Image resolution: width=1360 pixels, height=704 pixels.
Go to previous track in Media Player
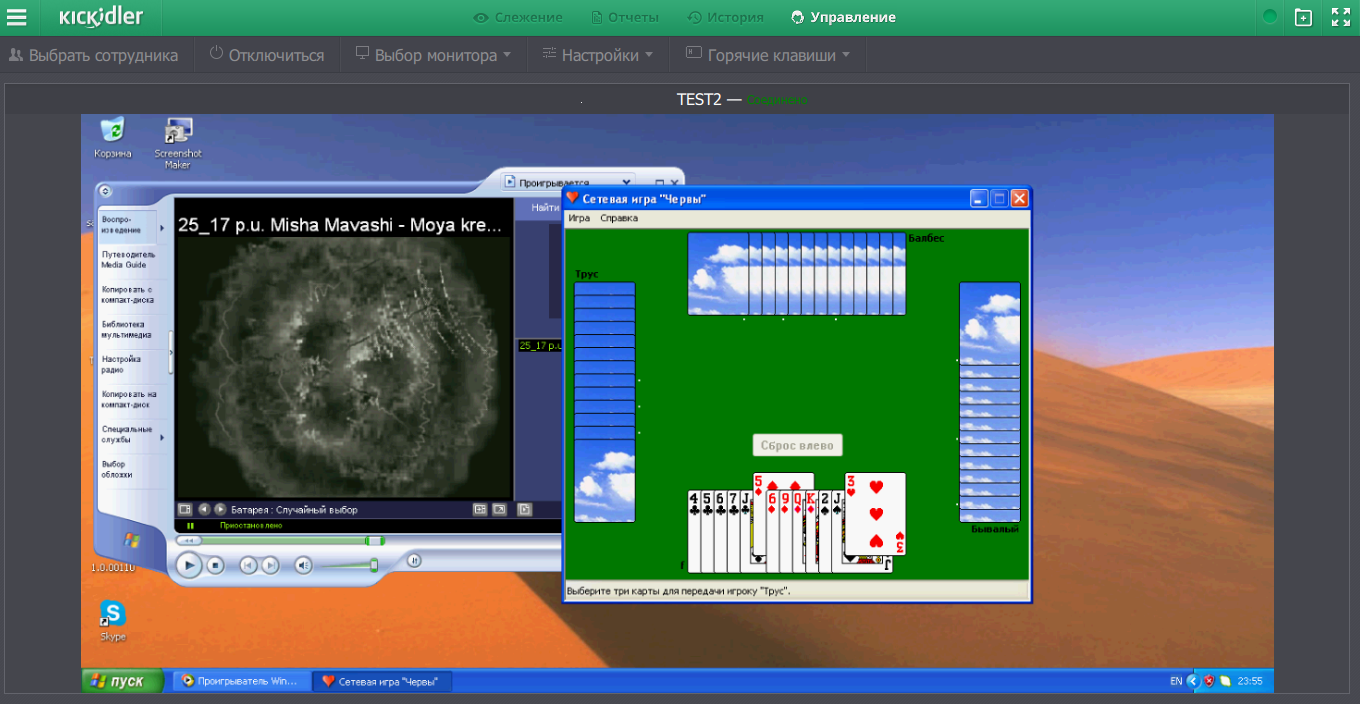(x=248, y=566)
